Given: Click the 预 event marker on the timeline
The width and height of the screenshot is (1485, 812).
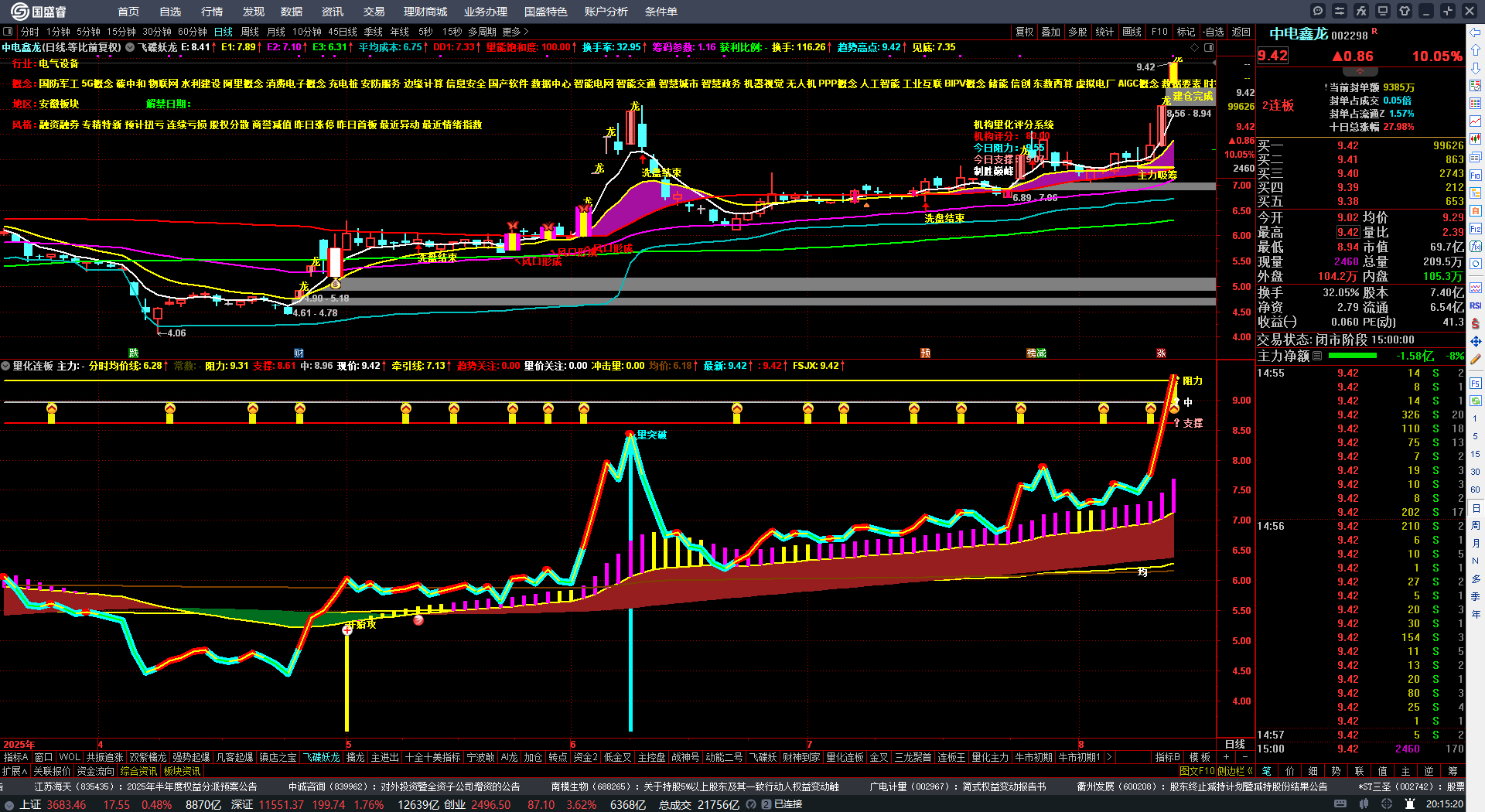Looking at the screenshot, I should point(925,353).
